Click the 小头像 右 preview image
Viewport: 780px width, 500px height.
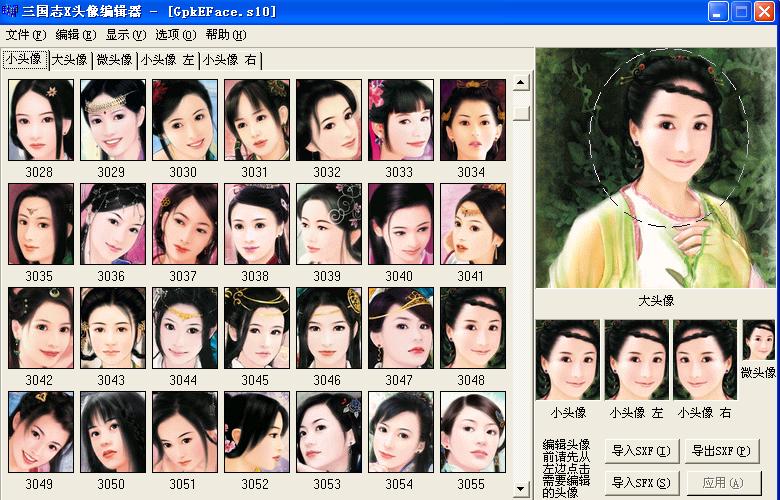(705, 360)
